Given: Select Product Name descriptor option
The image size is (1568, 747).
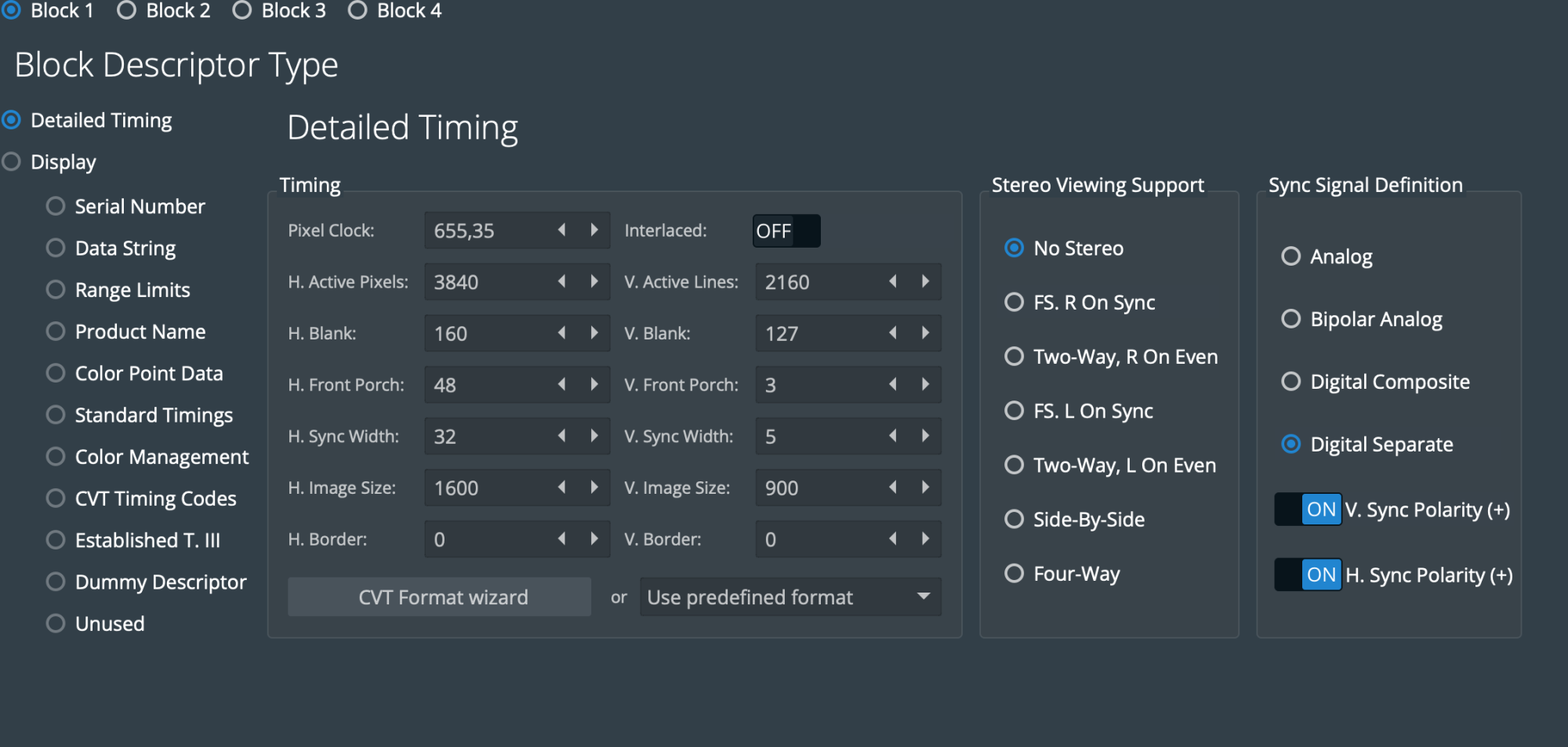Looking at the screenshot, I should [56, 332].
